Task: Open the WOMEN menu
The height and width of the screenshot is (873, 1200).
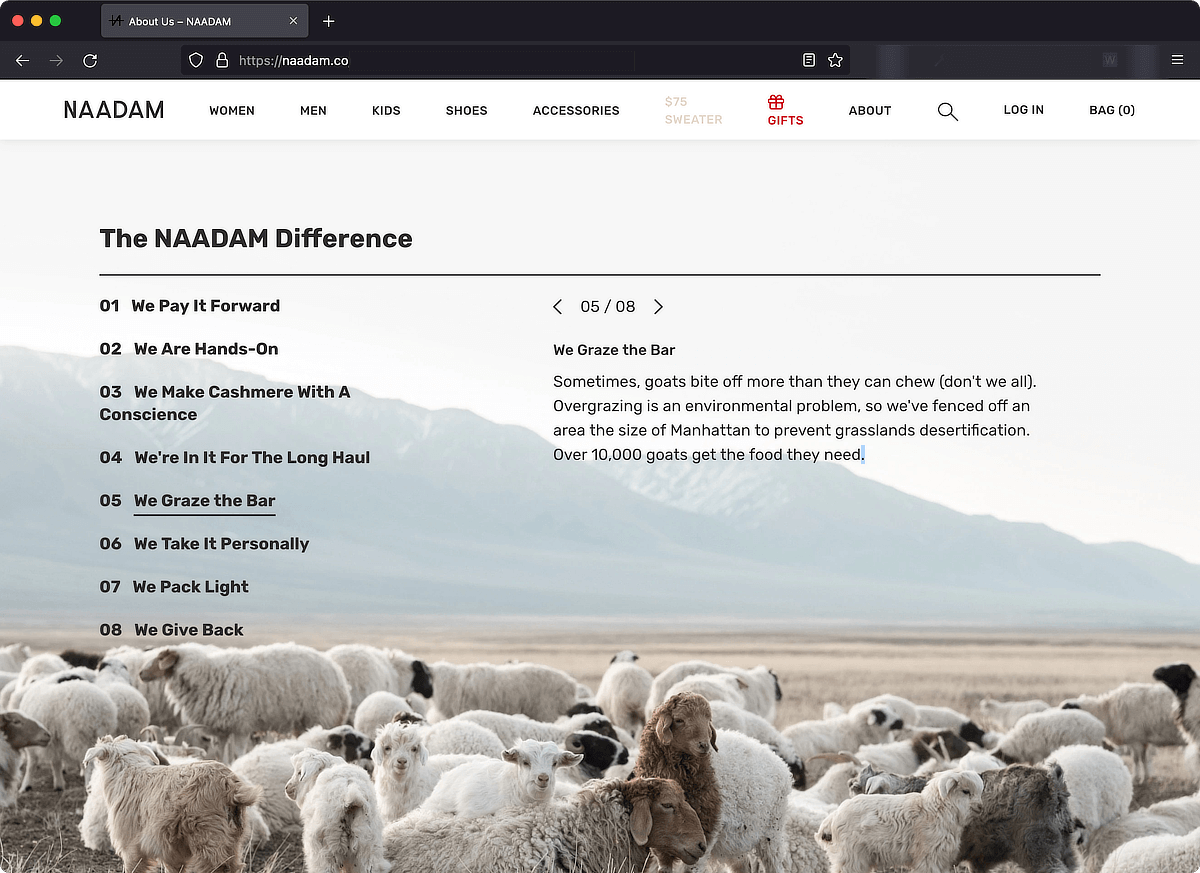Action: [232, 111]
